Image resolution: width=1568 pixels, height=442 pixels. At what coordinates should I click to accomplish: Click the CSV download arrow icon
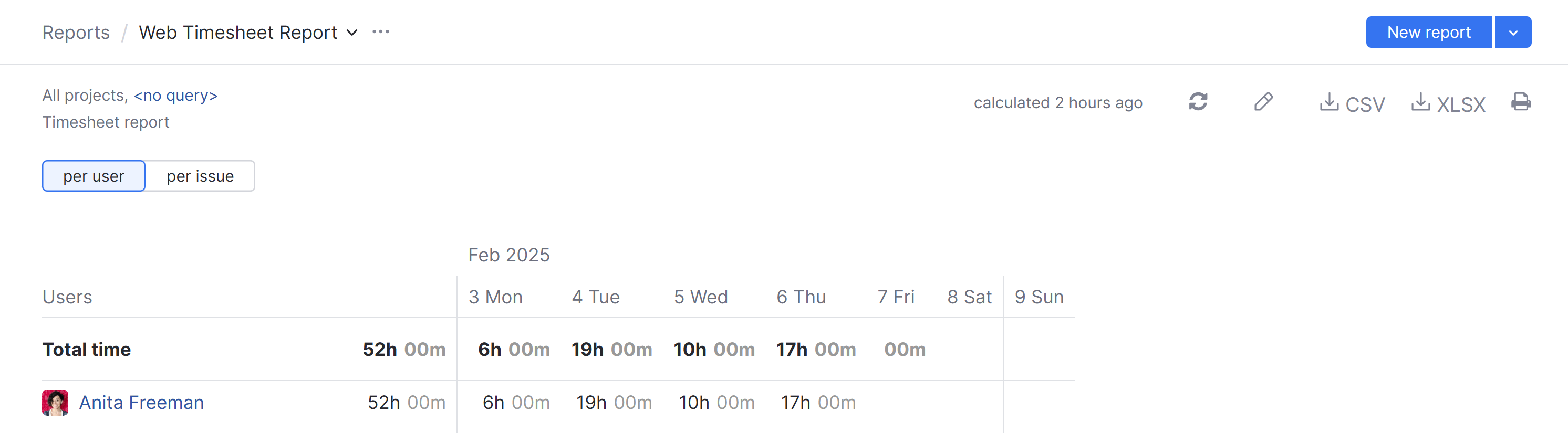[x=1329, y=102]
